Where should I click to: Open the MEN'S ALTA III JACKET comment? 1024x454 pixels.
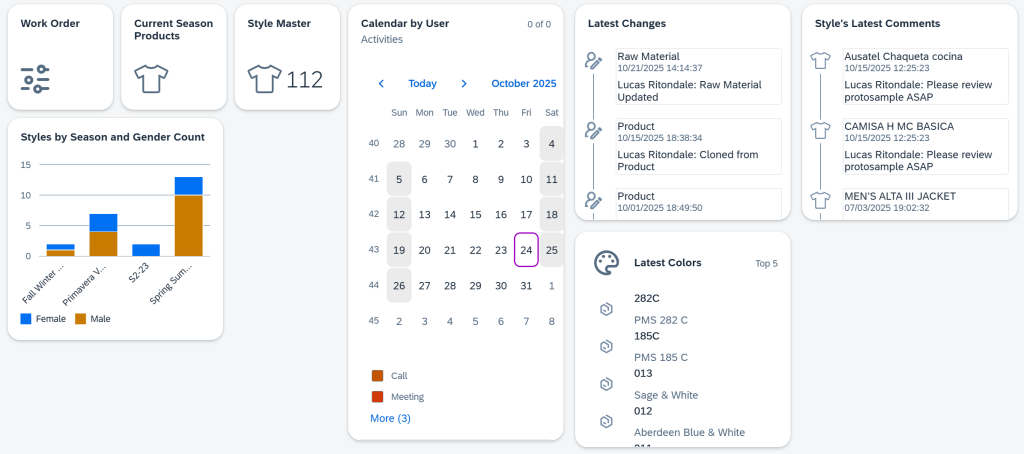[x=900, y=196]
